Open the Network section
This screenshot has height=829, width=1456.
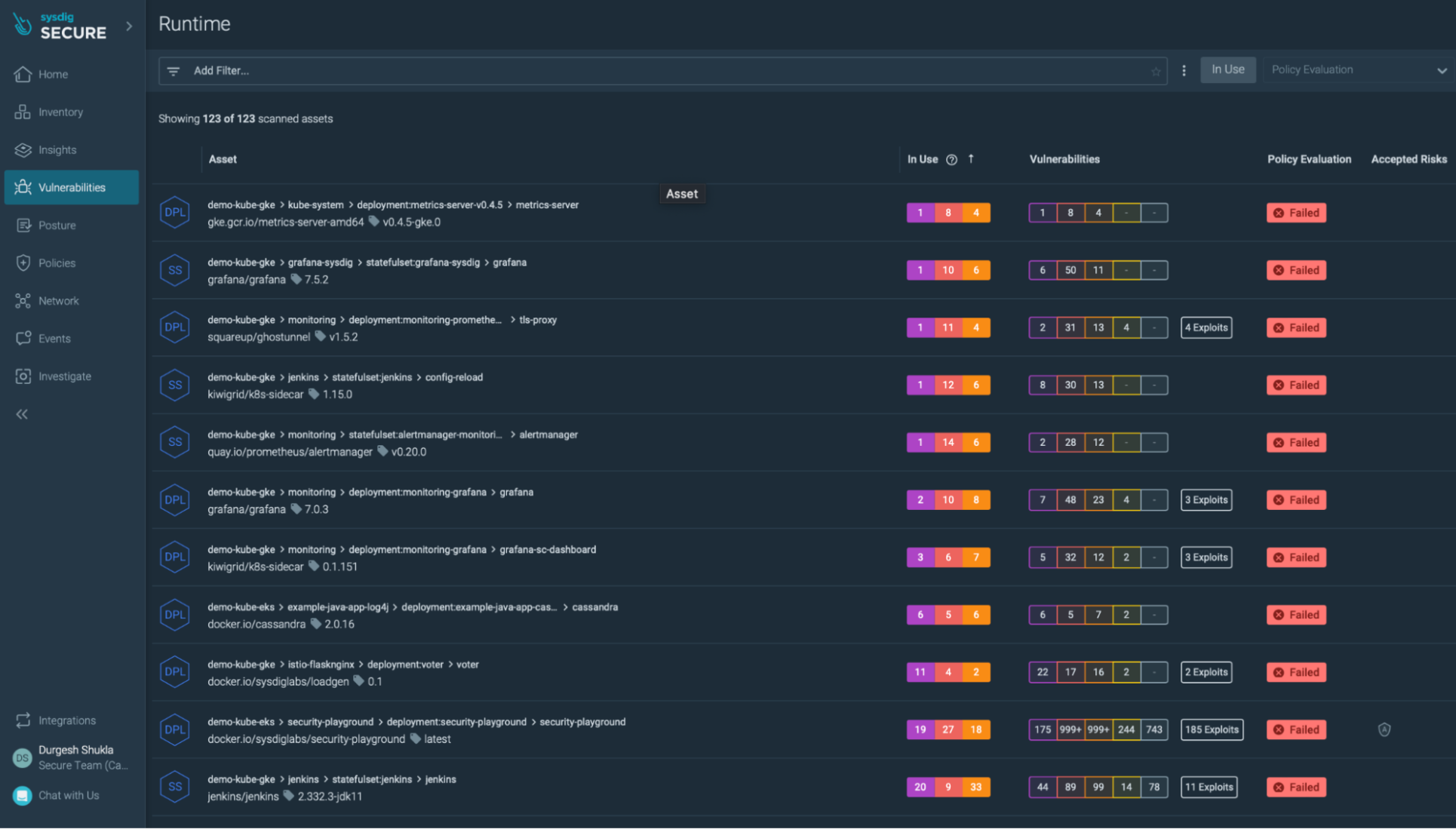click(x=59, y=300)
